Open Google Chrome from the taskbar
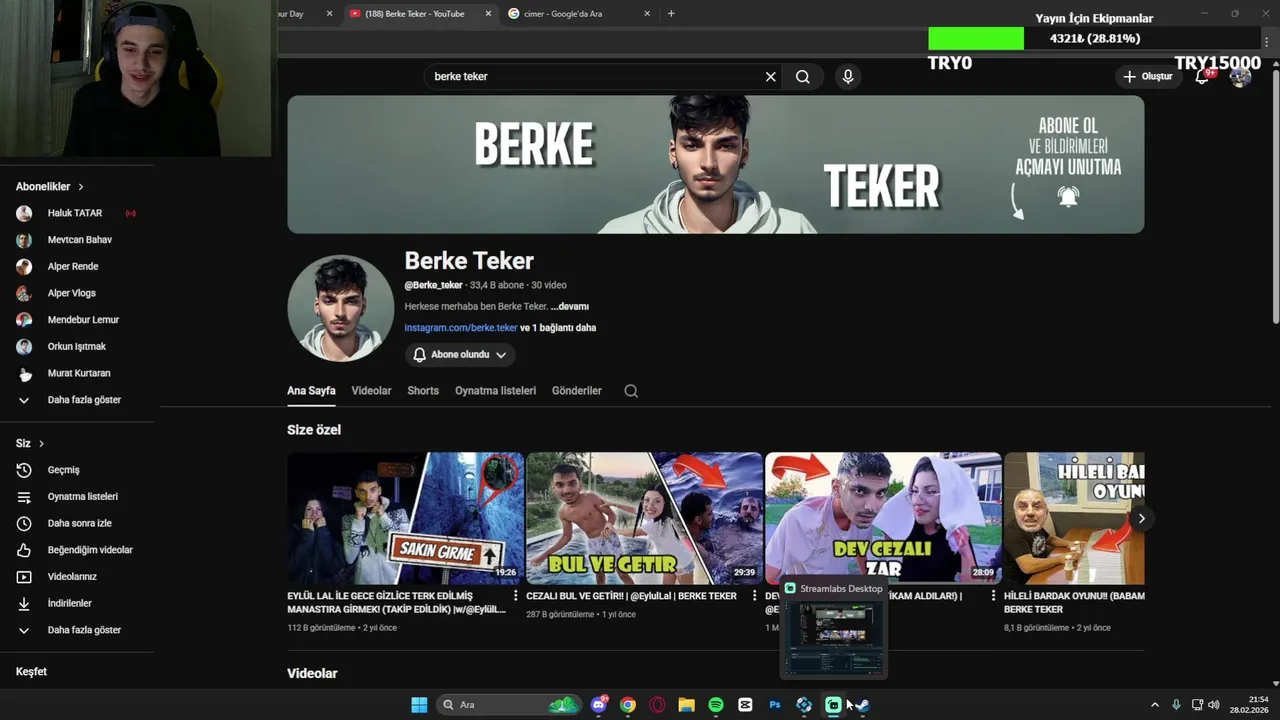This screenshot has width=1280, height=720. [x=628, y=705]
